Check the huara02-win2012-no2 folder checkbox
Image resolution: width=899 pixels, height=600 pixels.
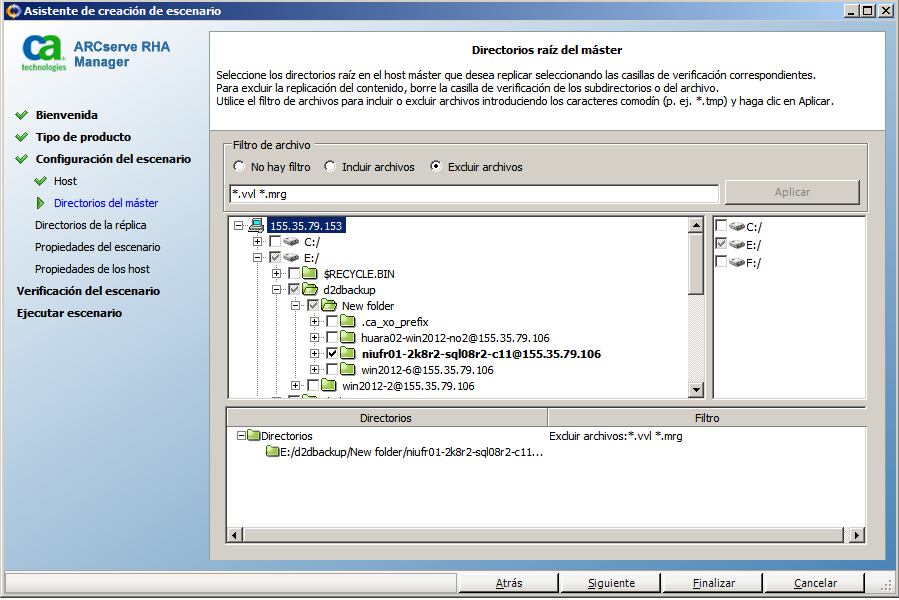[332, 338]
